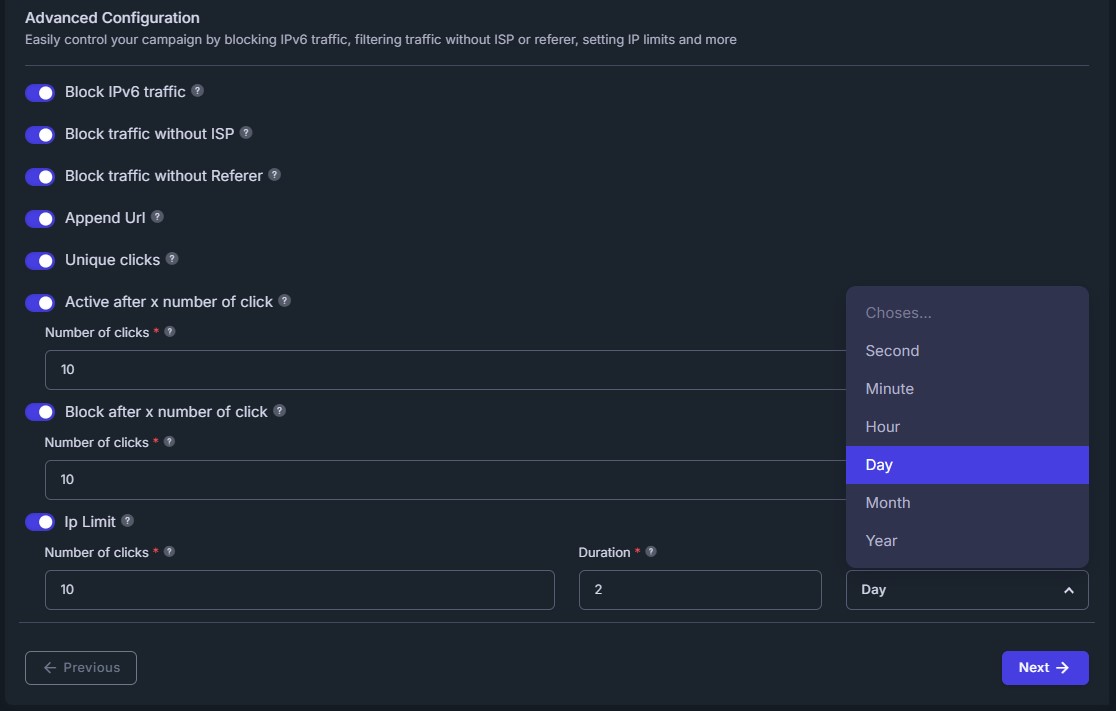This screenshot has width=1116, height=711.
Task: Focus the Duration input field
Action: 699,590
